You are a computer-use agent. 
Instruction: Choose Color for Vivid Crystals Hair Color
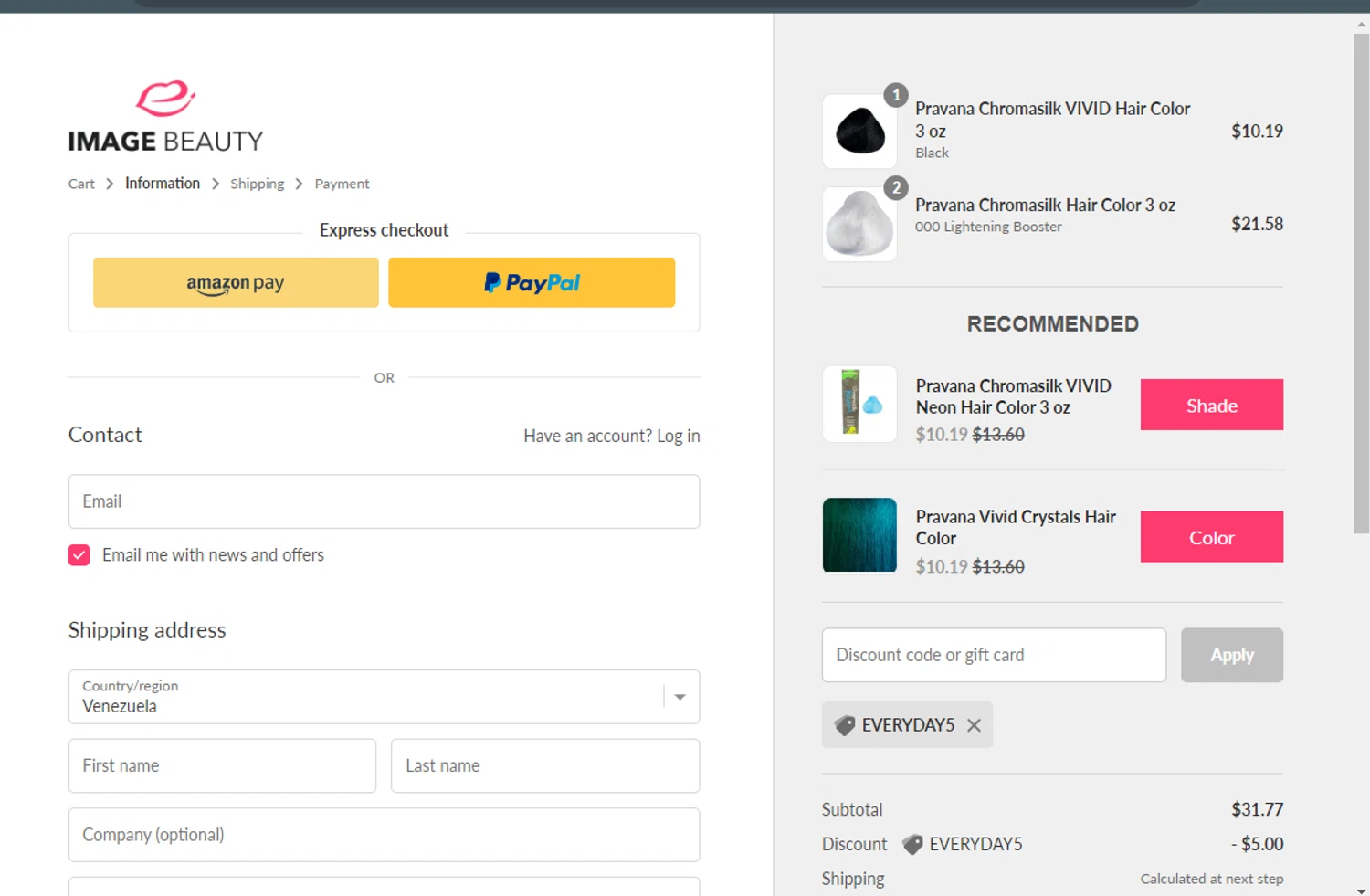point(1212,537)
